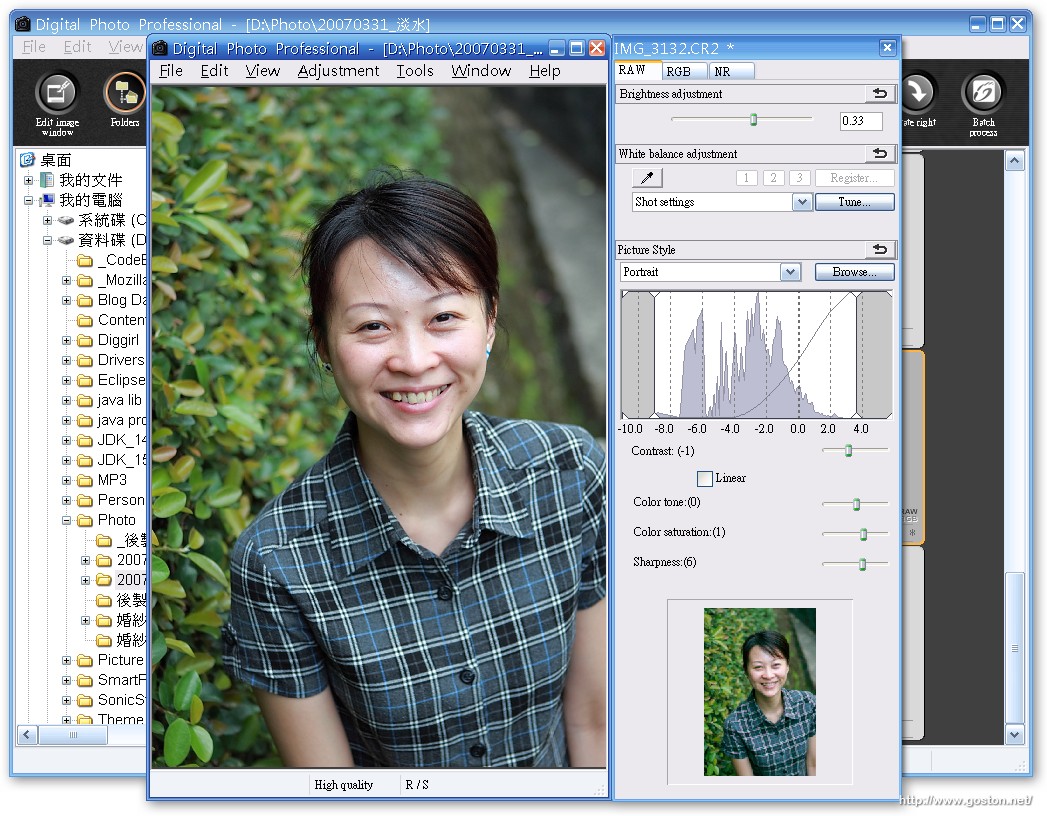The image size is (1047, 816).
Task: Open Edit menu in the main window
Action: click(77, 47)
